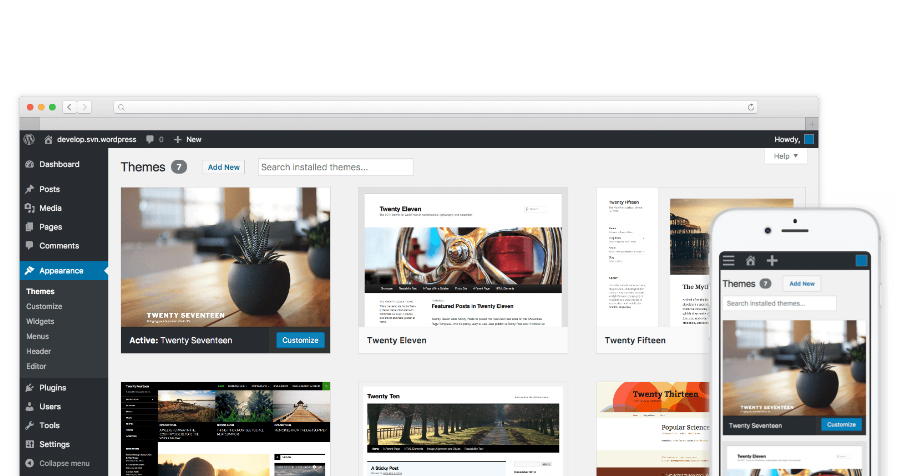Select Widgets under Appearance
The image size is (904, 476).
point(40,321)
